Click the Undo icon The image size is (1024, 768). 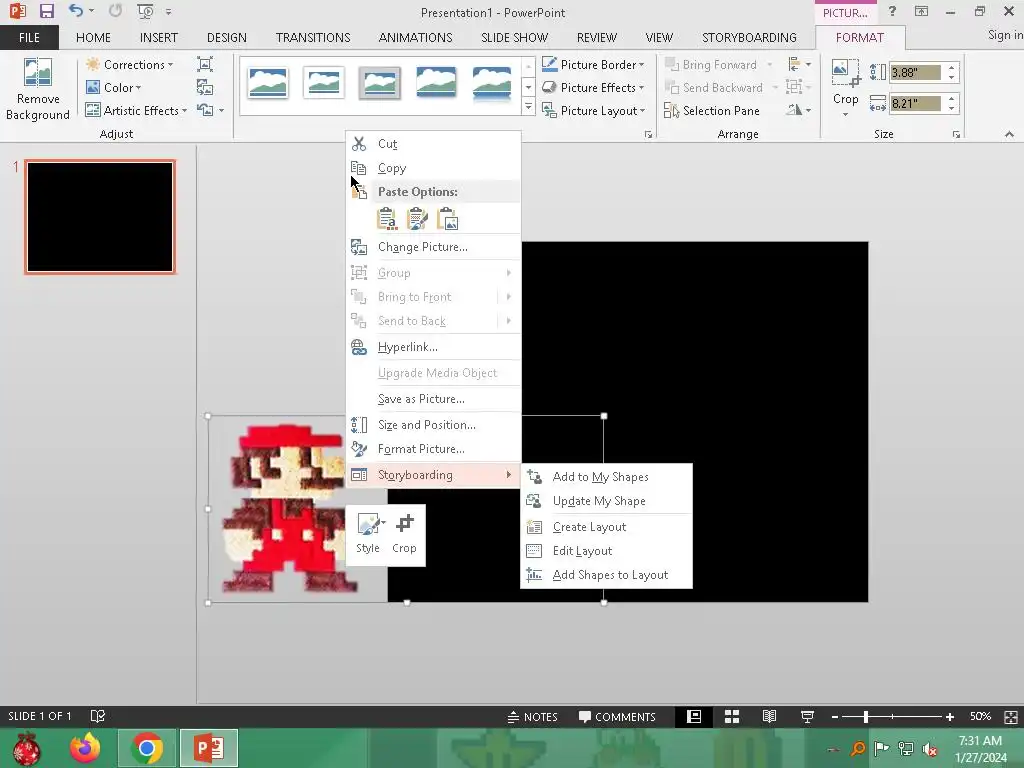76,11
